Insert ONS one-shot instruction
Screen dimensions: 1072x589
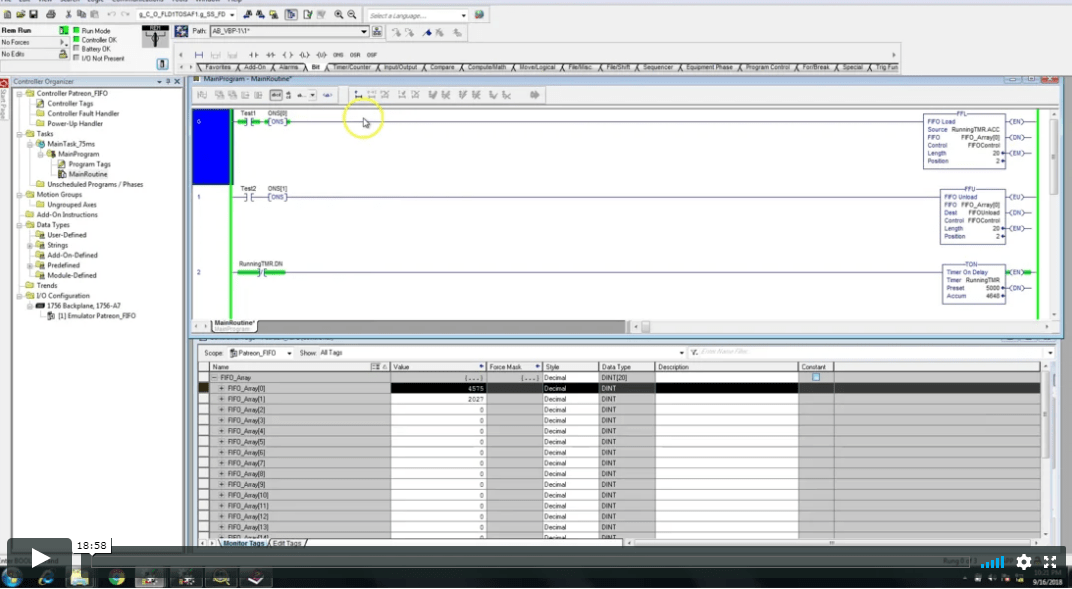pos(338,55)
